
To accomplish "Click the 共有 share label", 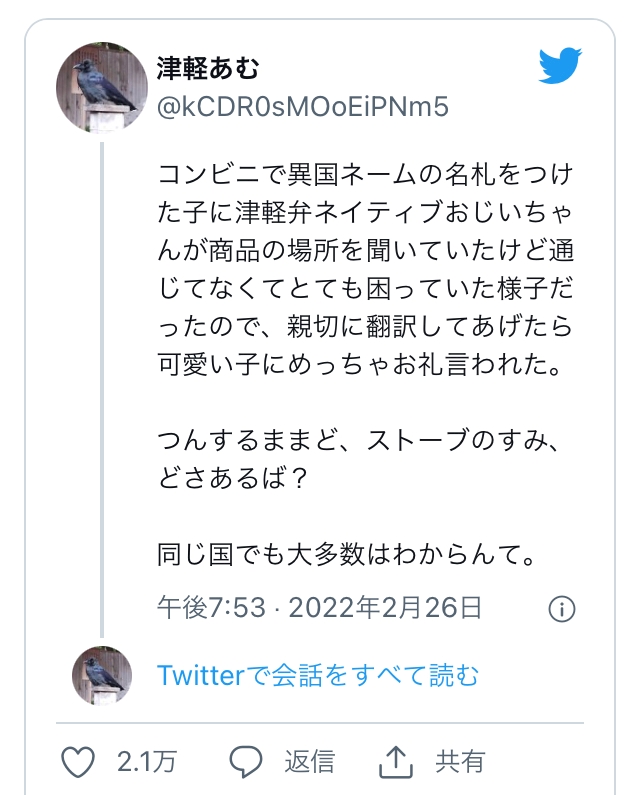I will [x=460, y=762].
